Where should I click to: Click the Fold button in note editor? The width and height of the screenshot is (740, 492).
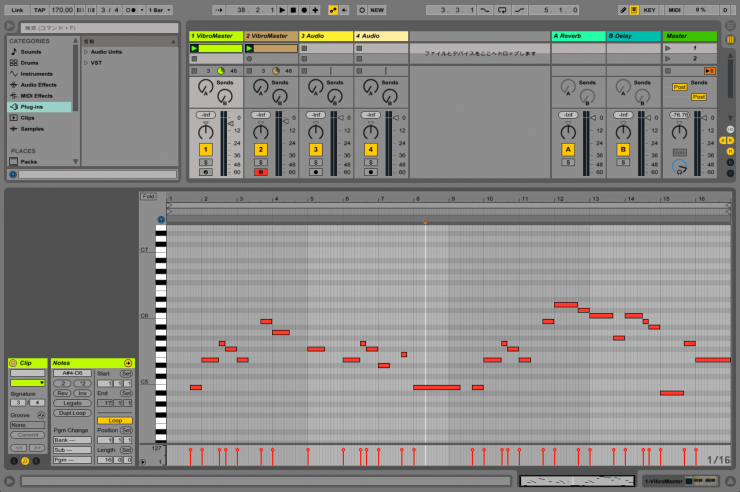[148, 196]
